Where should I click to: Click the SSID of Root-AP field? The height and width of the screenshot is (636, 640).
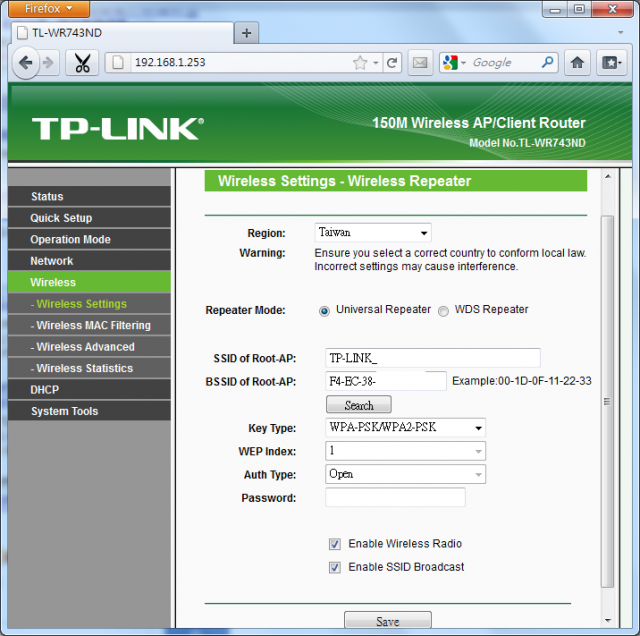click(433, 358)
